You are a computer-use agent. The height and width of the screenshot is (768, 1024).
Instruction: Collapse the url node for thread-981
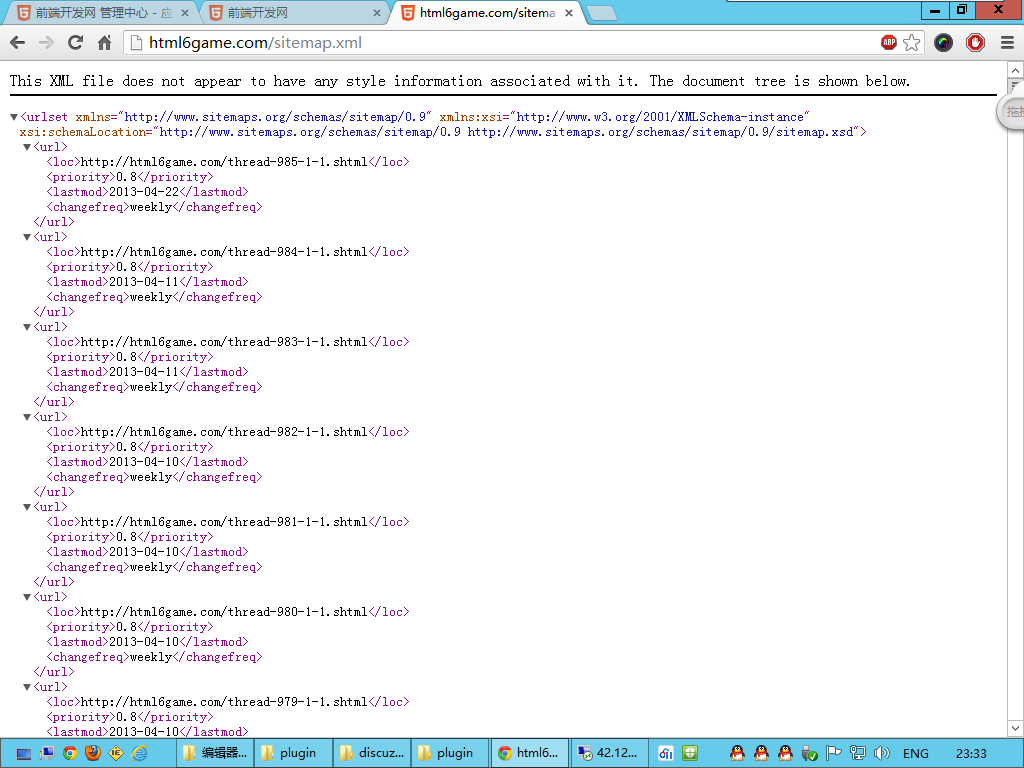coord(27,507)
